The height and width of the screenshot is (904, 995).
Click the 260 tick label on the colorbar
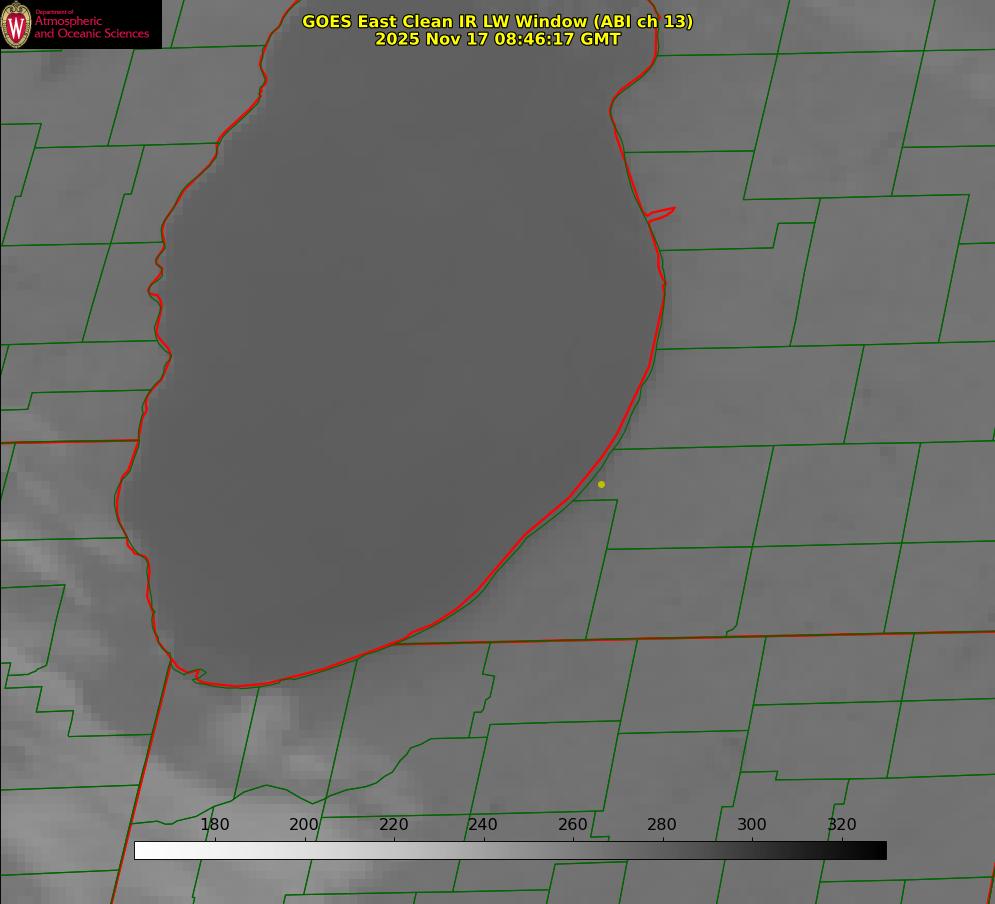[x=573, y=824]
